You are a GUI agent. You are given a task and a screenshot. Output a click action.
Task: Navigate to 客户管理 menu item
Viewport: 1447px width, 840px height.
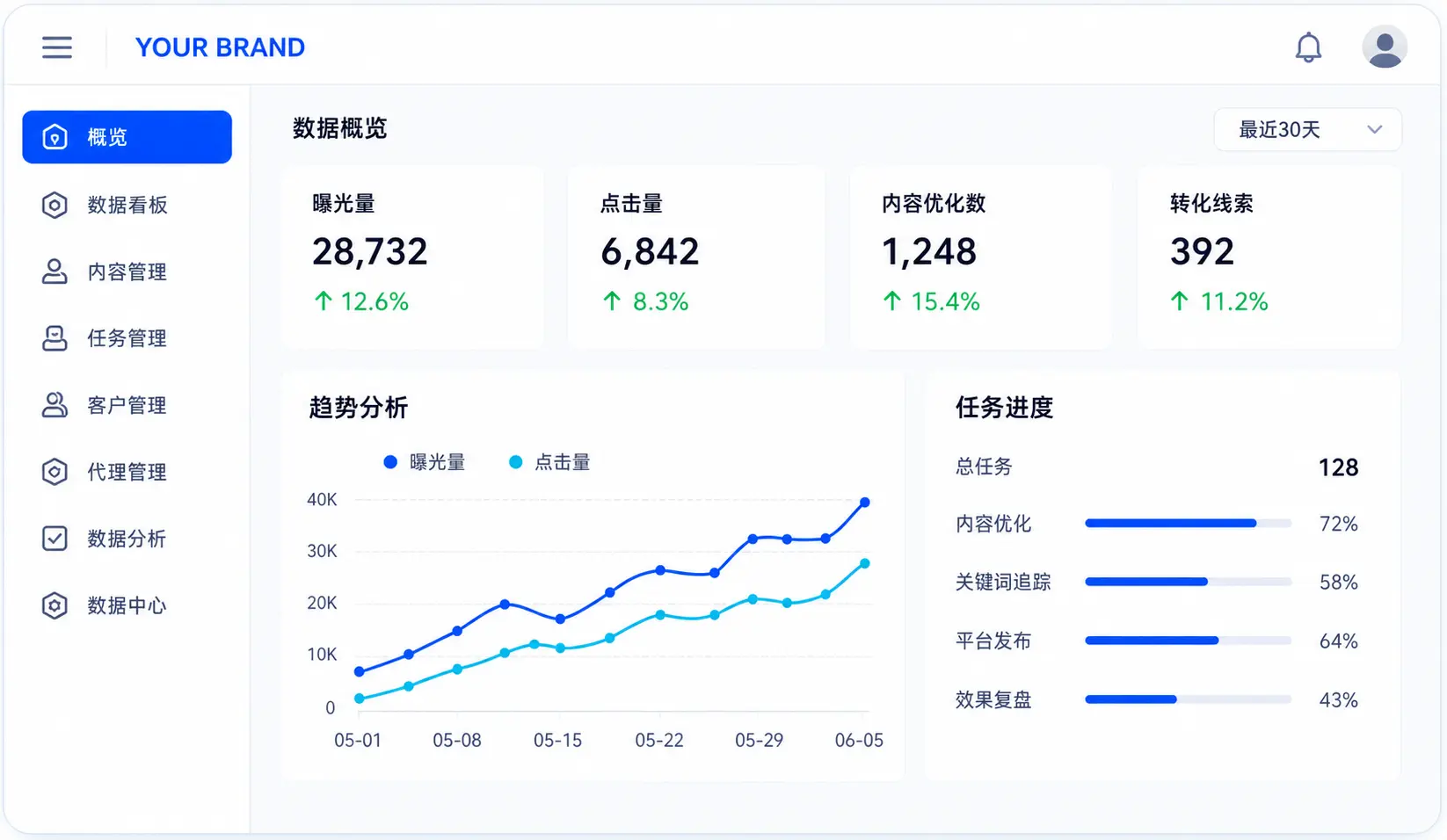127,405
